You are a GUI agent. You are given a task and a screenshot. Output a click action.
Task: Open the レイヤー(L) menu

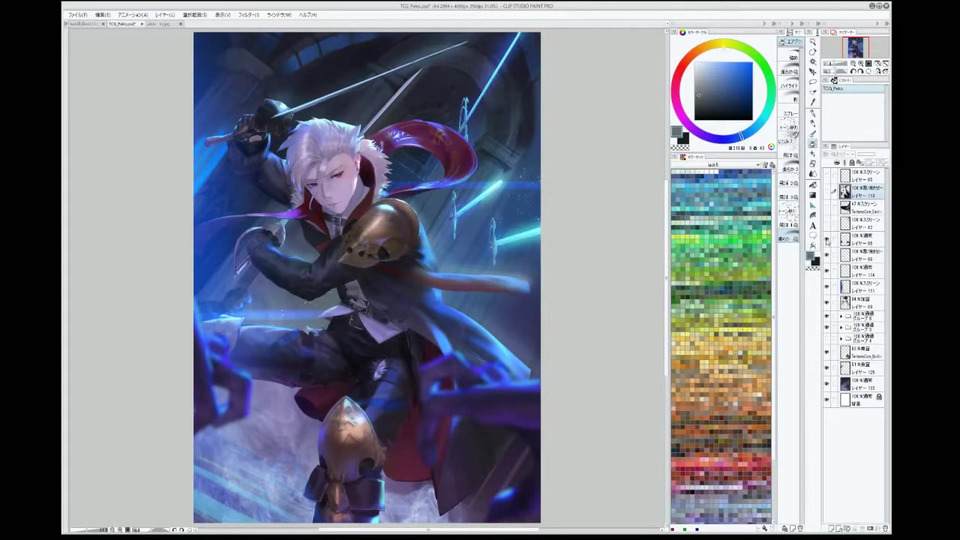click(x=165, y=15)
